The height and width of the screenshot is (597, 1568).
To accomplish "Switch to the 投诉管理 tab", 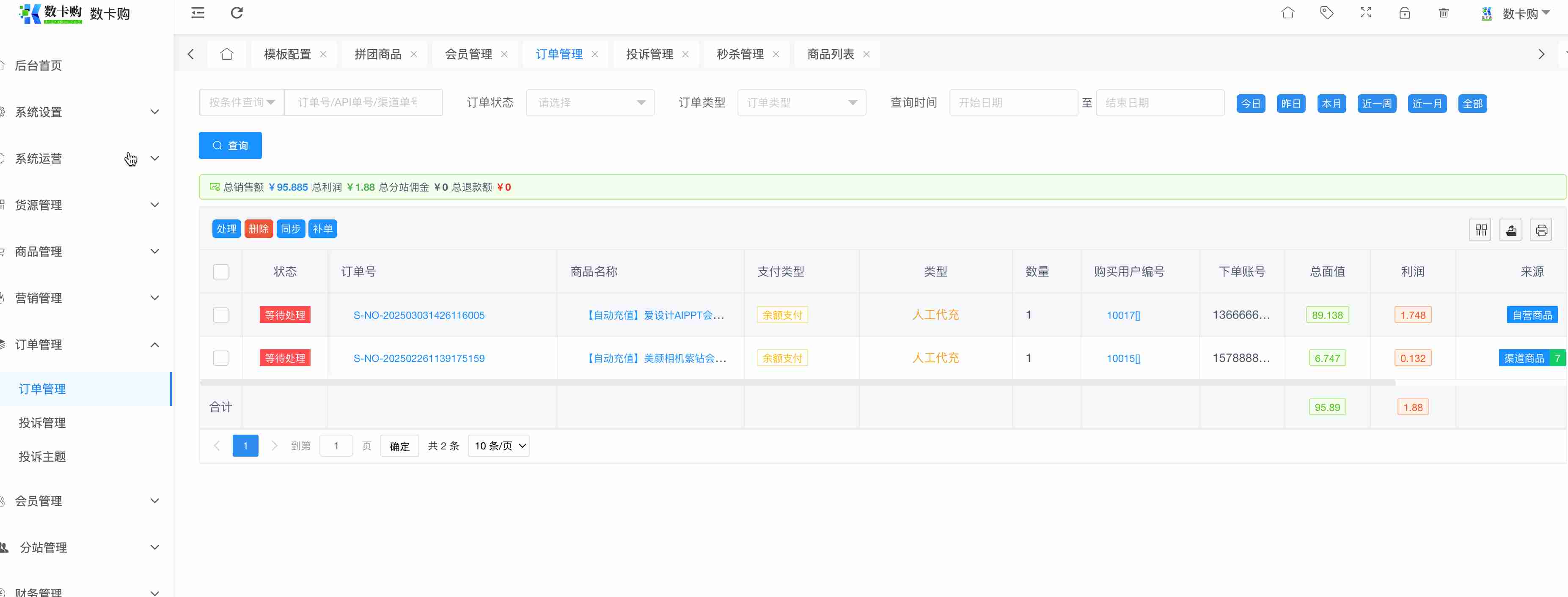I will point(649,54).
